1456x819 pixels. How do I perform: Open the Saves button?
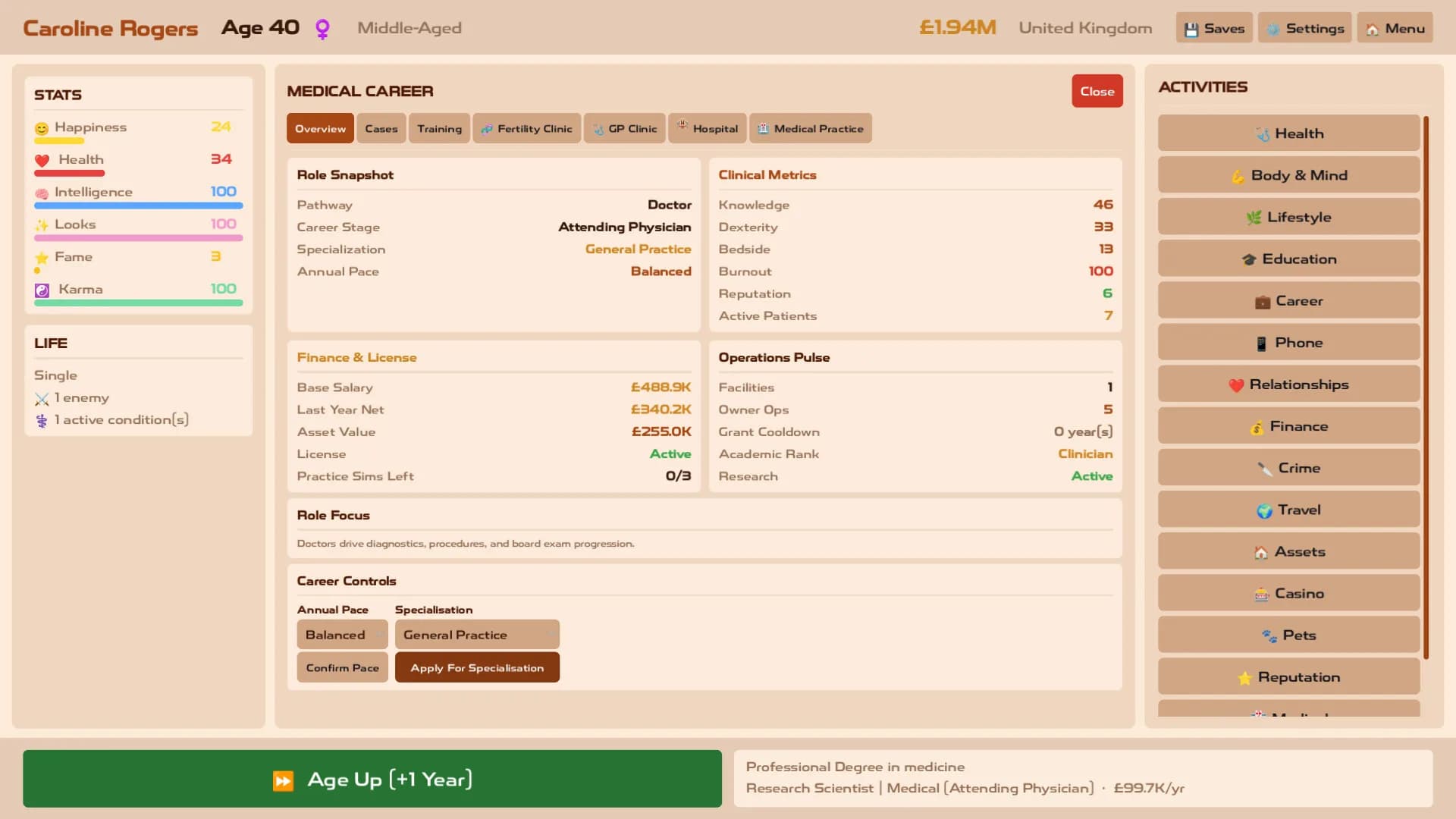pyautogui.click(x=1213, y=28)
